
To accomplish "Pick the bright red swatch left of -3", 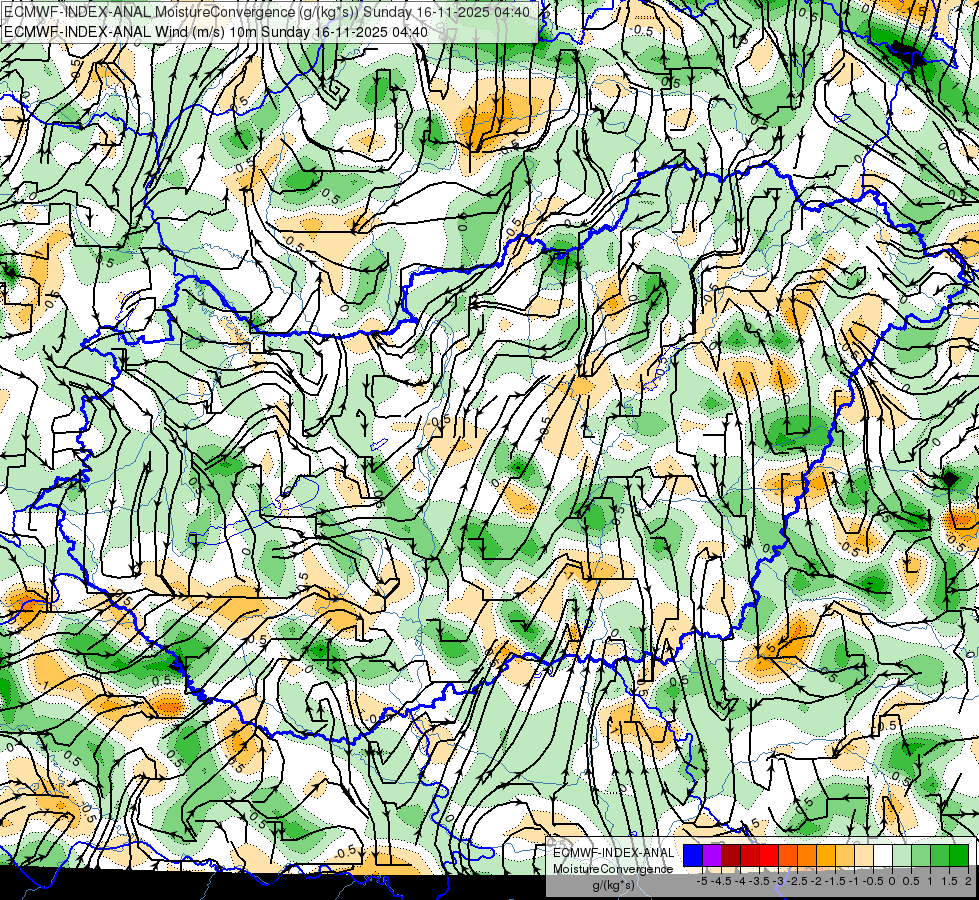I will (769, 855).
